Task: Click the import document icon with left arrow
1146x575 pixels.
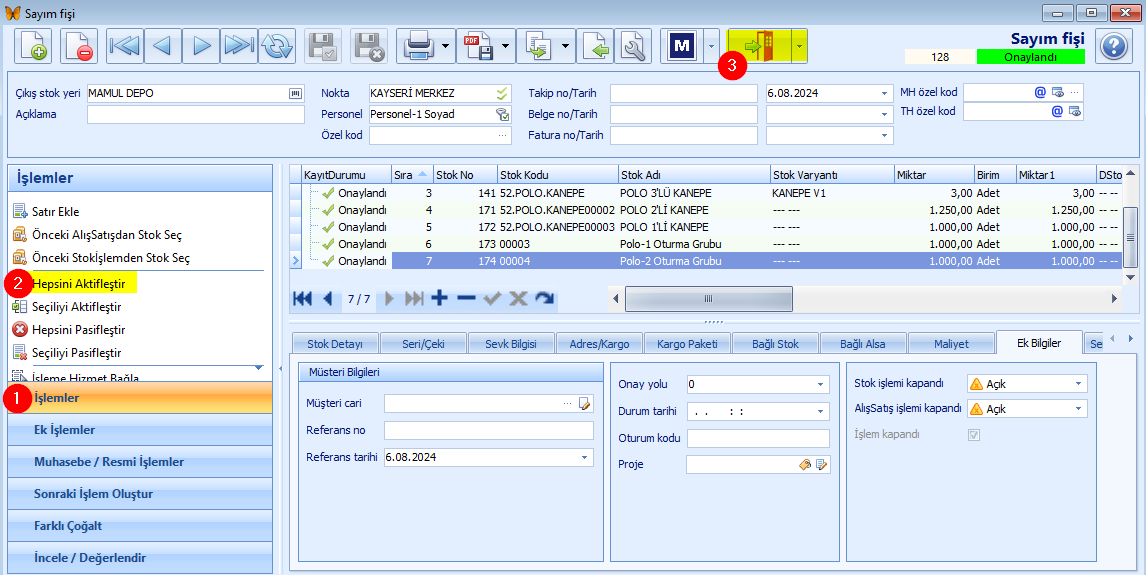Action: coord(596,46)
